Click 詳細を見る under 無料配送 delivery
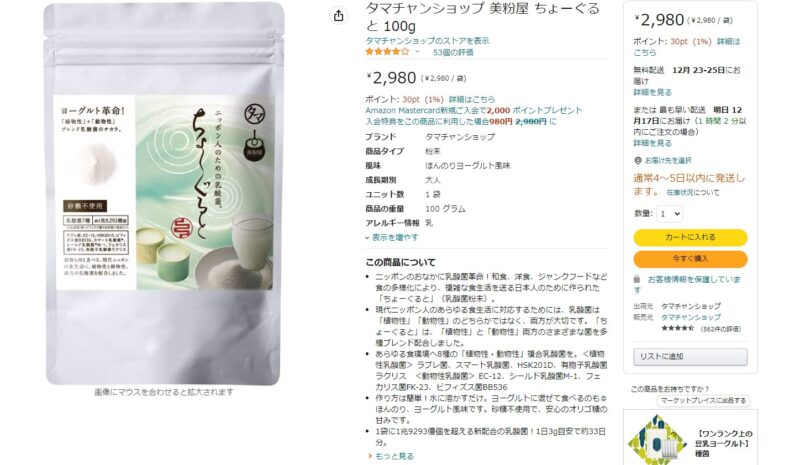The width and height of the screenshot is (800, 465). [653, 92]
